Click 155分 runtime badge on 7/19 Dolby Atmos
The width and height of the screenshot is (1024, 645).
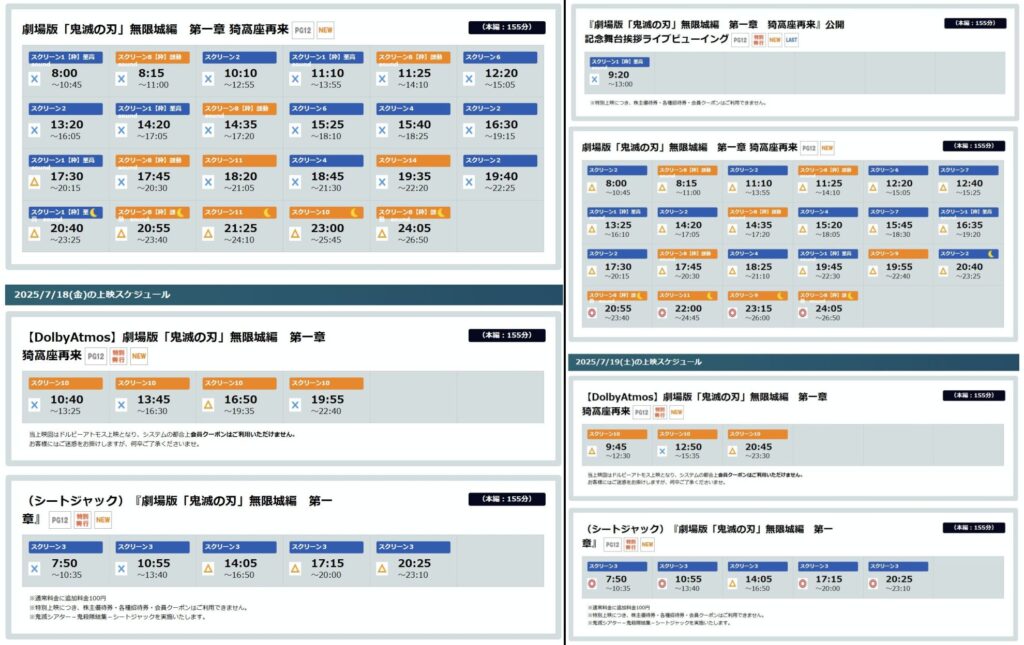[x=974, y=395]
